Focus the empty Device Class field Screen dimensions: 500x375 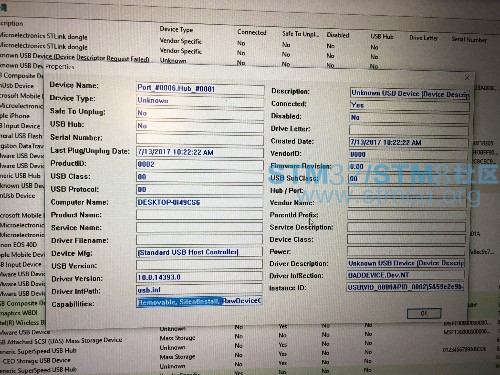pyautogui.click(x=406, y=239)
